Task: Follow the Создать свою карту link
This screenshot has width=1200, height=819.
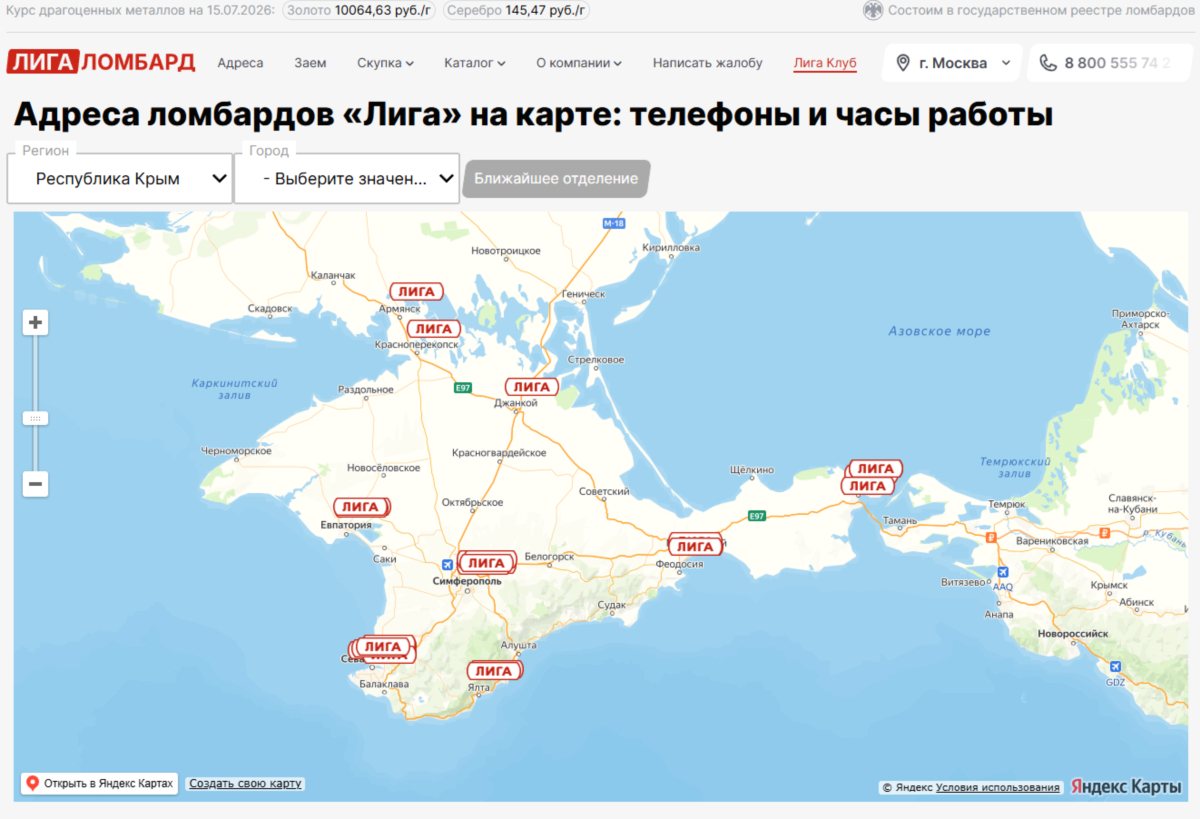Action: click(245, 783)
